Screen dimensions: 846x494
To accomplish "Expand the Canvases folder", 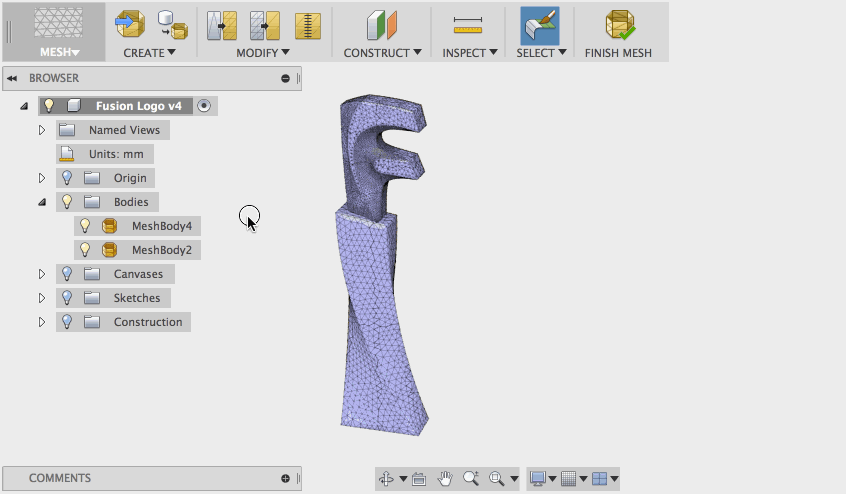I will (x=42, y=274).
